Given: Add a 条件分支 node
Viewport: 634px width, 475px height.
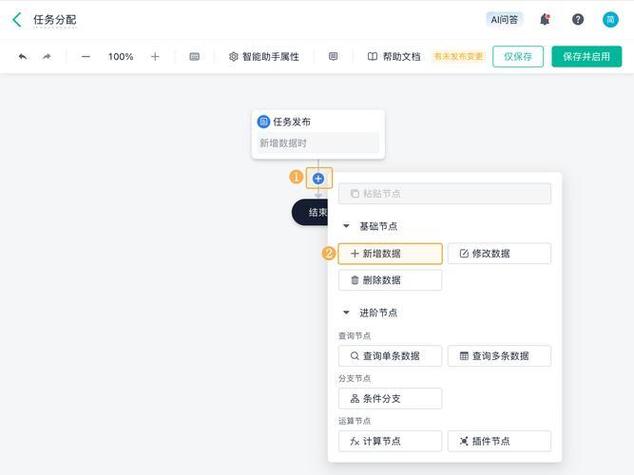Looking at the screenshot, I should tap(390, 399).
